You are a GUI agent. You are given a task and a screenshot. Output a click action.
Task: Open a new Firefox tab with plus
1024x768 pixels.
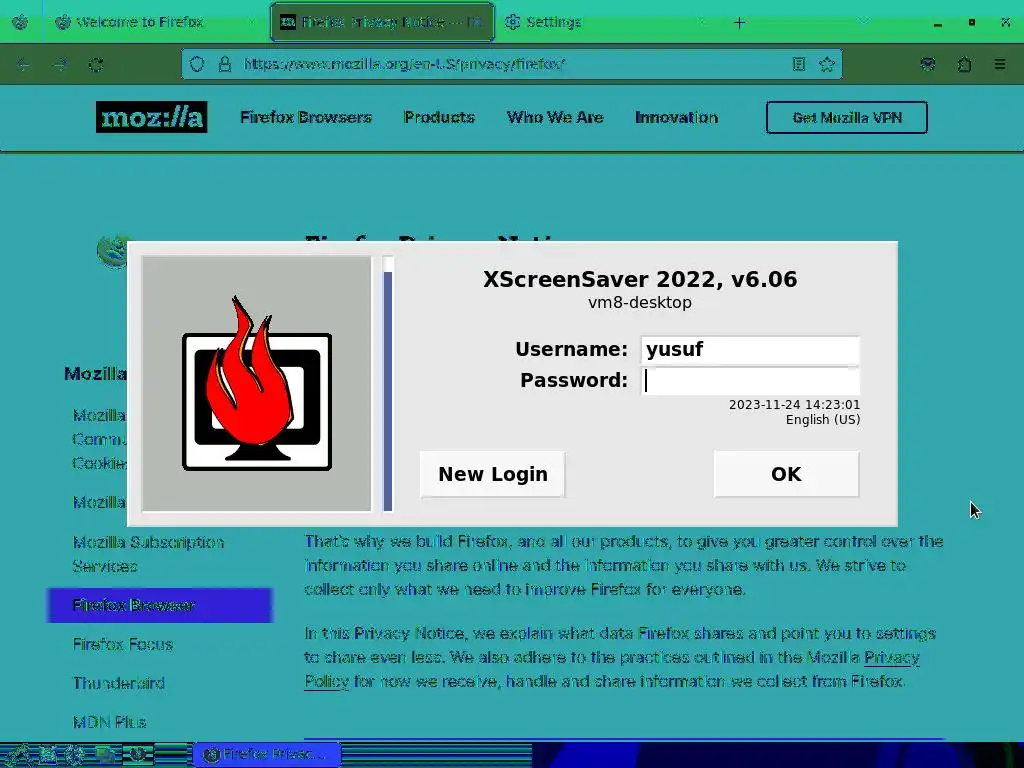(739, 23)
